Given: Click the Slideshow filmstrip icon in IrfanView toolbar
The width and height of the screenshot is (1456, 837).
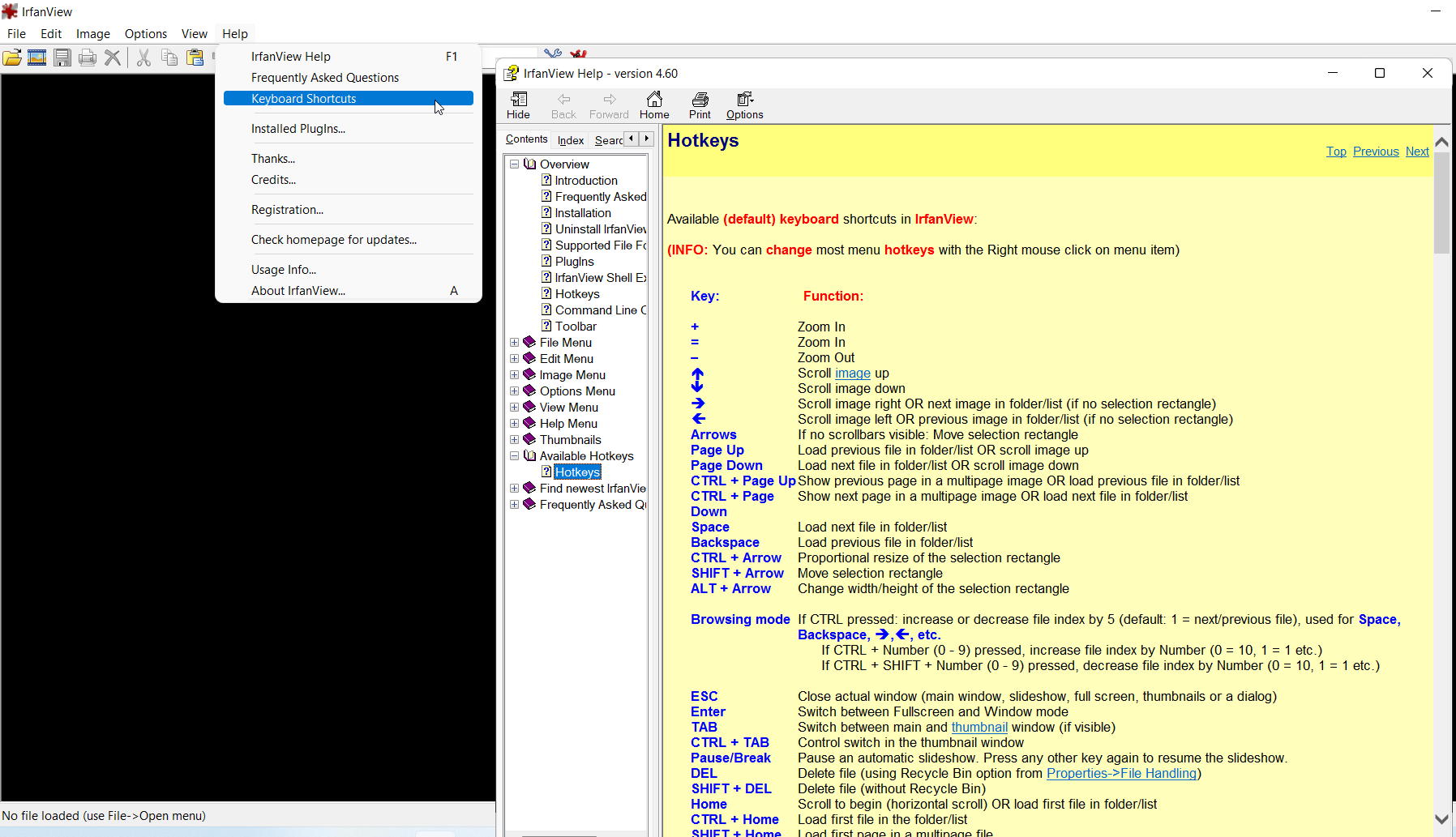Looking at the screenshot, I should pyautogui.click(x=37, y=58).
